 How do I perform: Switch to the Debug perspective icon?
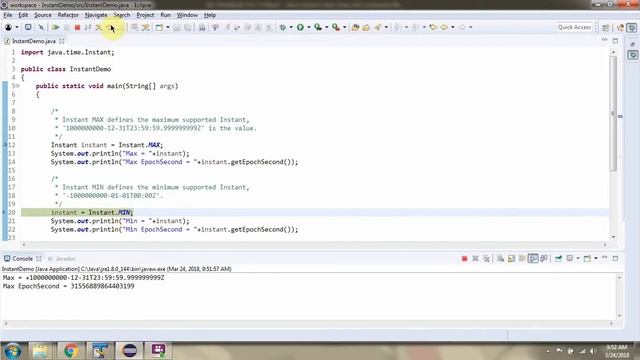632,27
